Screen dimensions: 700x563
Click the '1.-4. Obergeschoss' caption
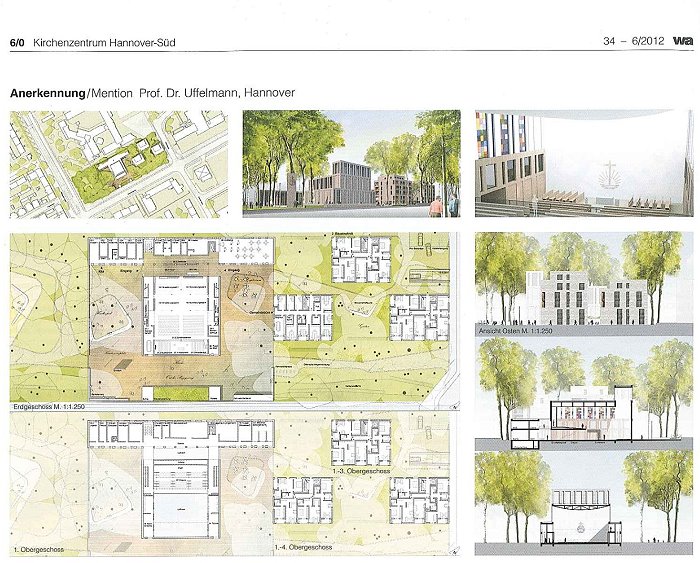coord(304,547)
